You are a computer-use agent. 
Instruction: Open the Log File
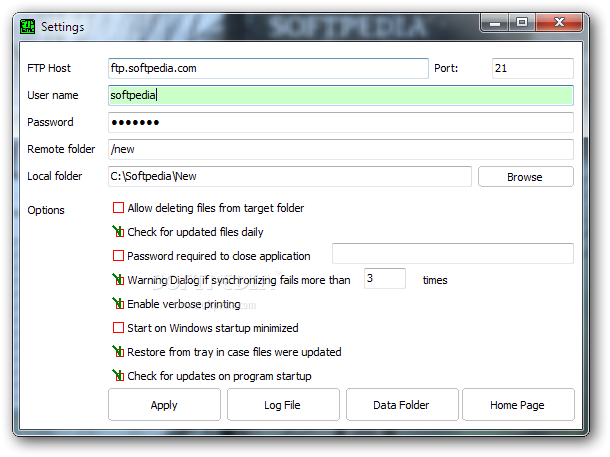[x=283, y=404]
